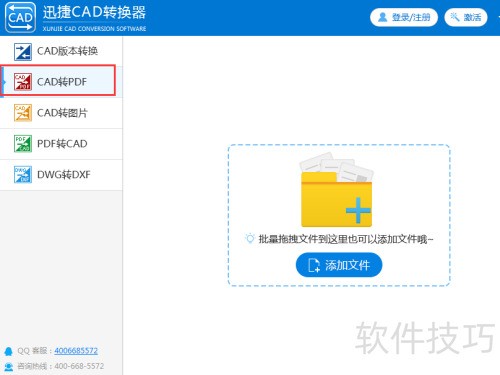Click the QQ customer service bell icon
The width and height of the screenshot is (500, 375).
(8, 351)
